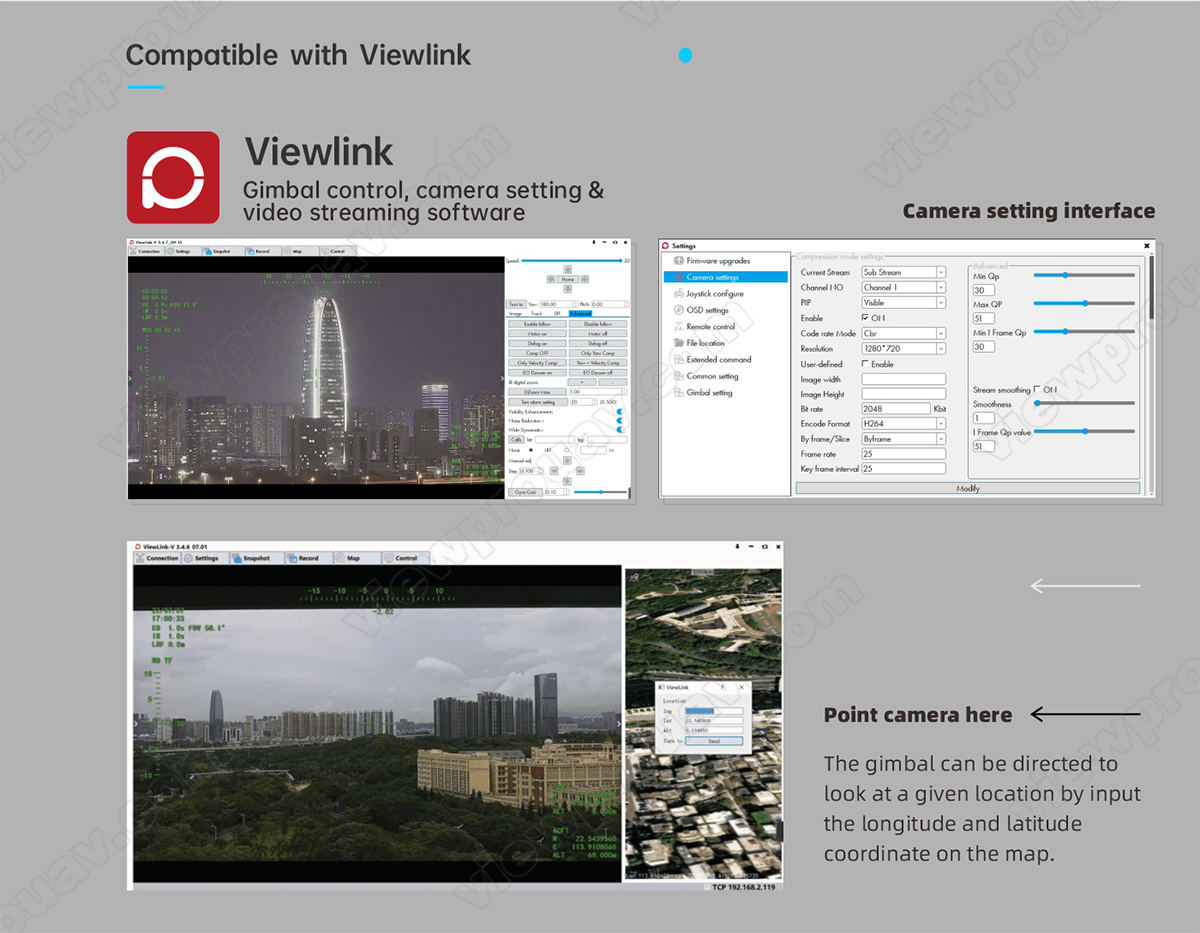Open the Current Stream dropdown

(903, 272)
